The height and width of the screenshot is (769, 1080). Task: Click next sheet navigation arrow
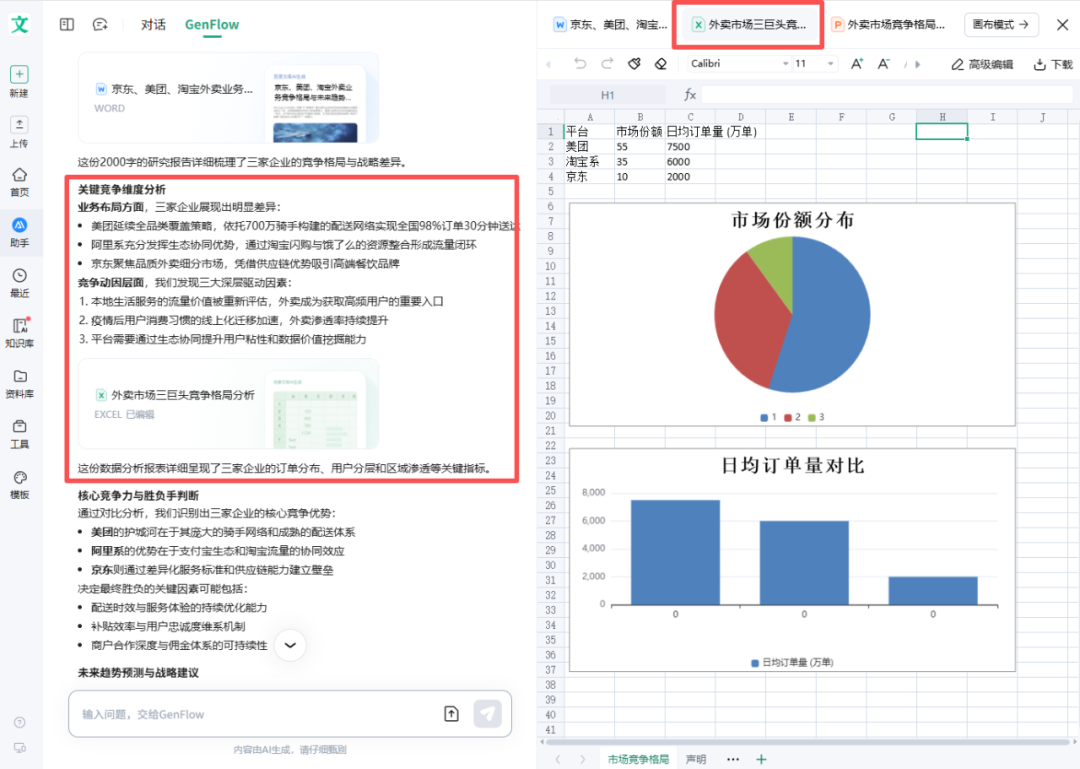point(583,759)
